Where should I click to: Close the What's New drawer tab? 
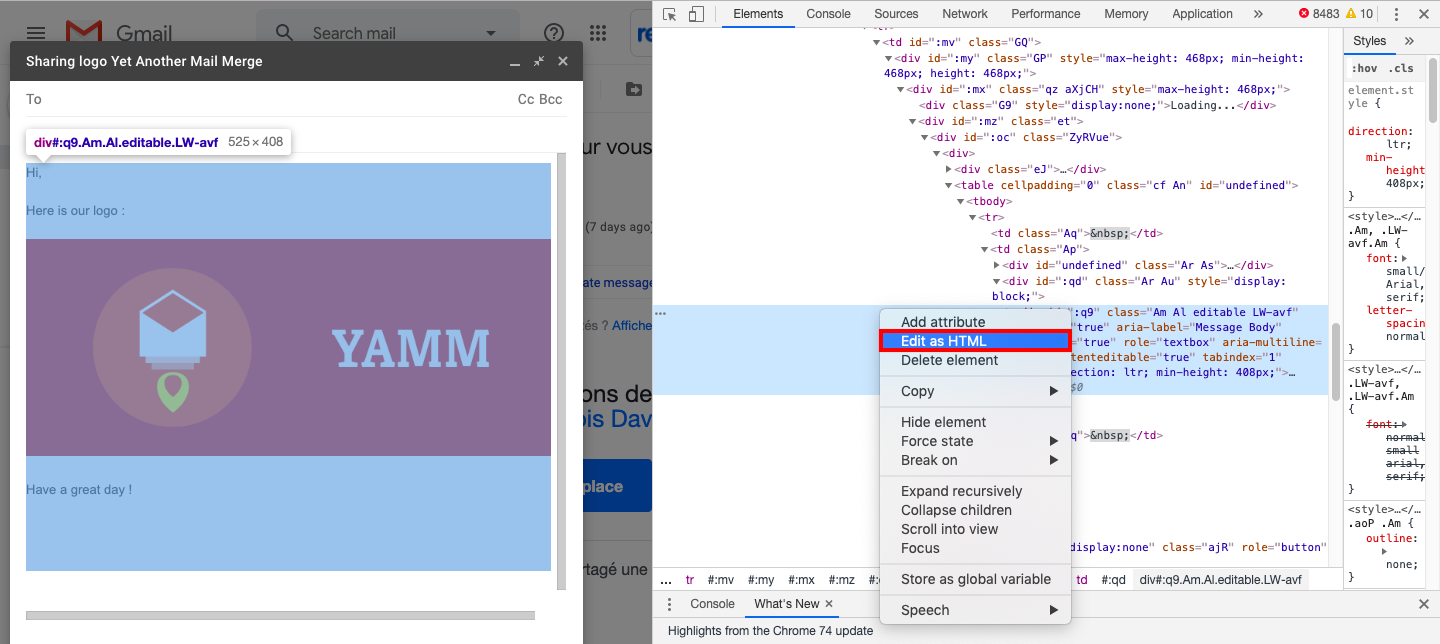click(x=829, y=604)
